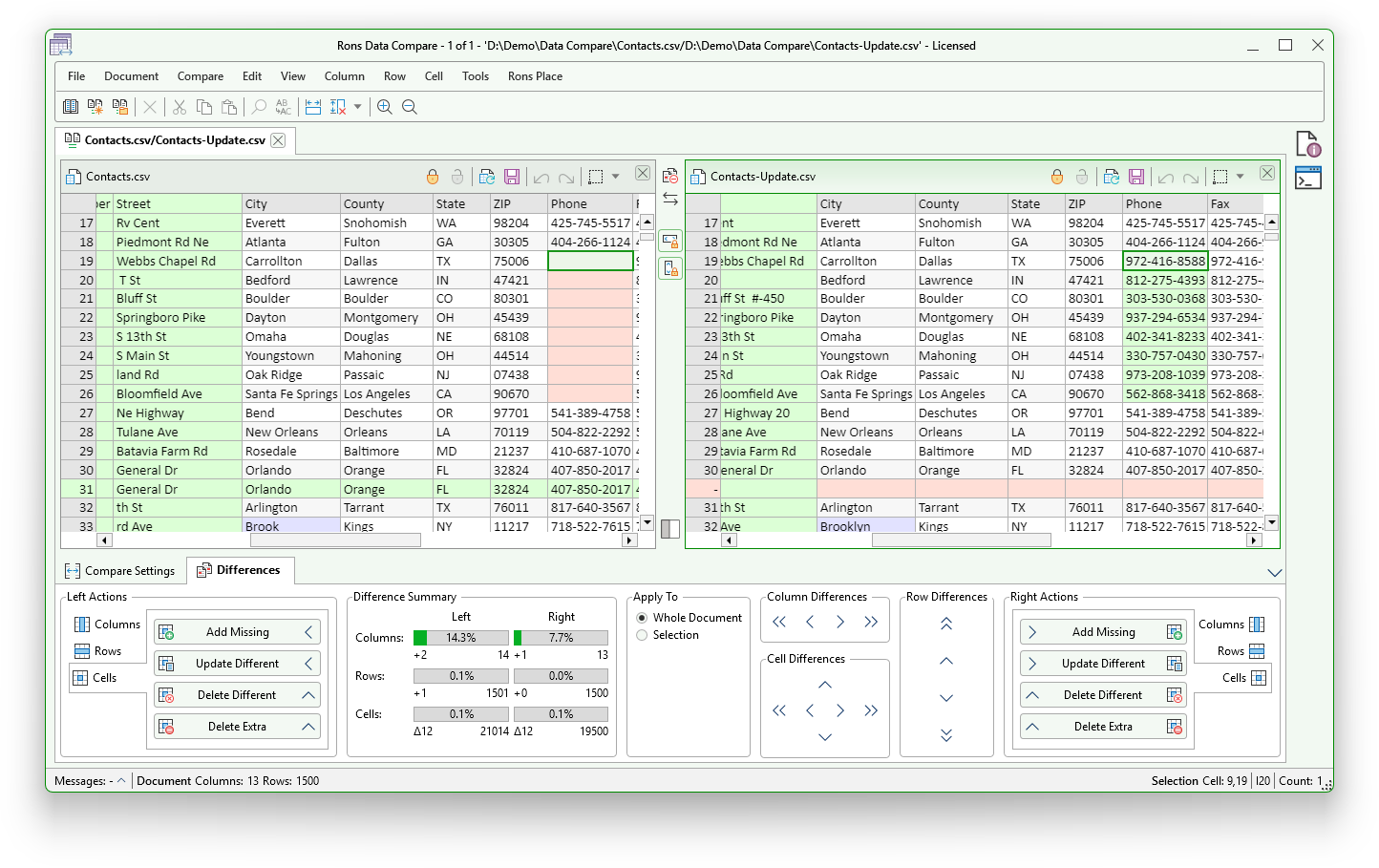Save the Contacts.csv left pane
This screenshot has width=1379, height=868.
pyautogui.click(x=512, y=177)
